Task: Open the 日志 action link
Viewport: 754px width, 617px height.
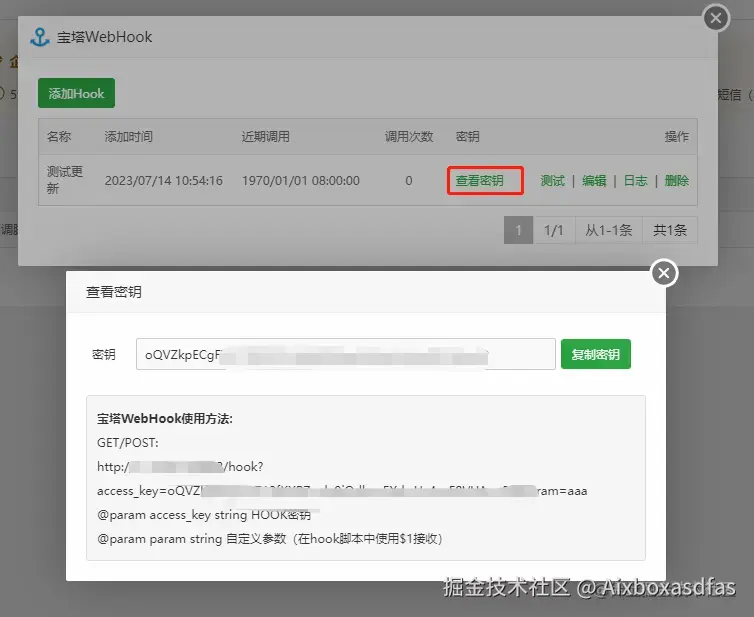Action: [x=635, y=181]
